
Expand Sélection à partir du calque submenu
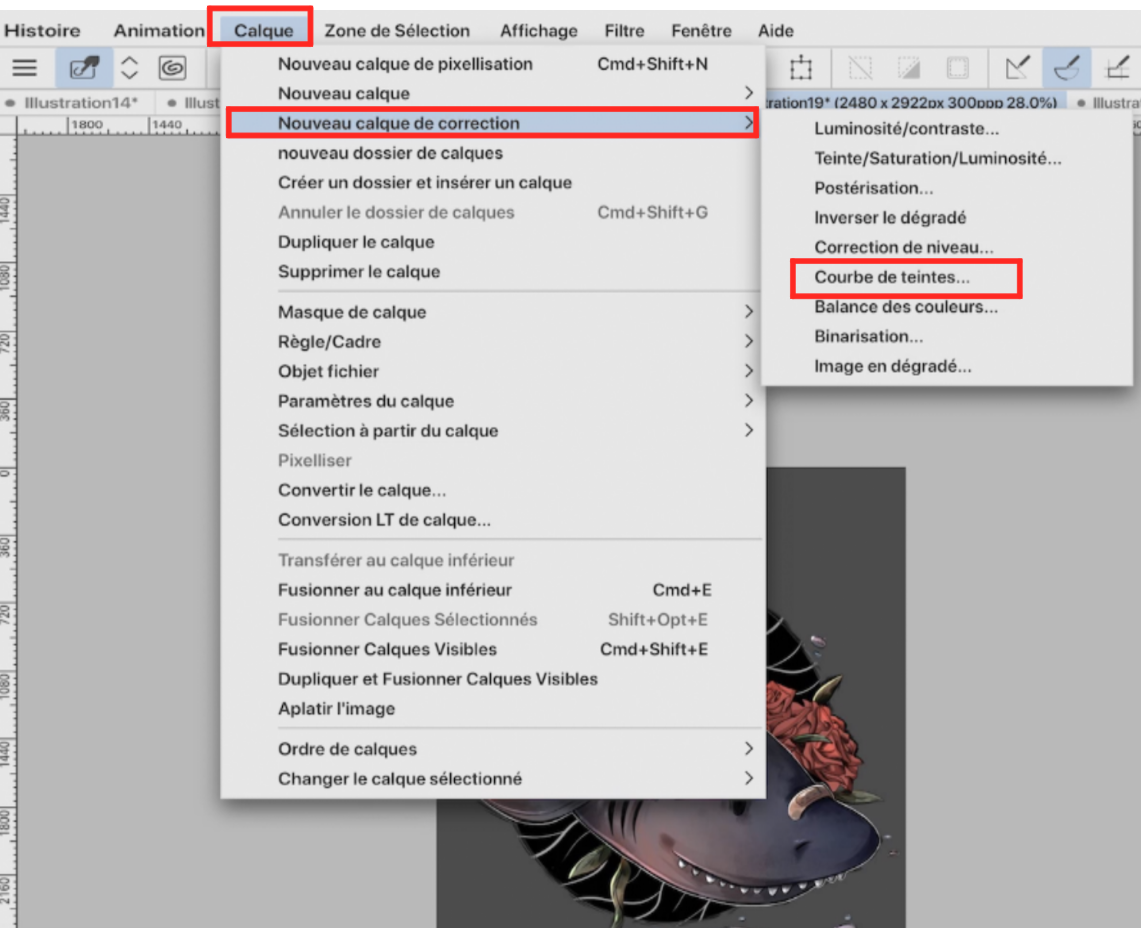pyautogui.click(x=493, y=431)
